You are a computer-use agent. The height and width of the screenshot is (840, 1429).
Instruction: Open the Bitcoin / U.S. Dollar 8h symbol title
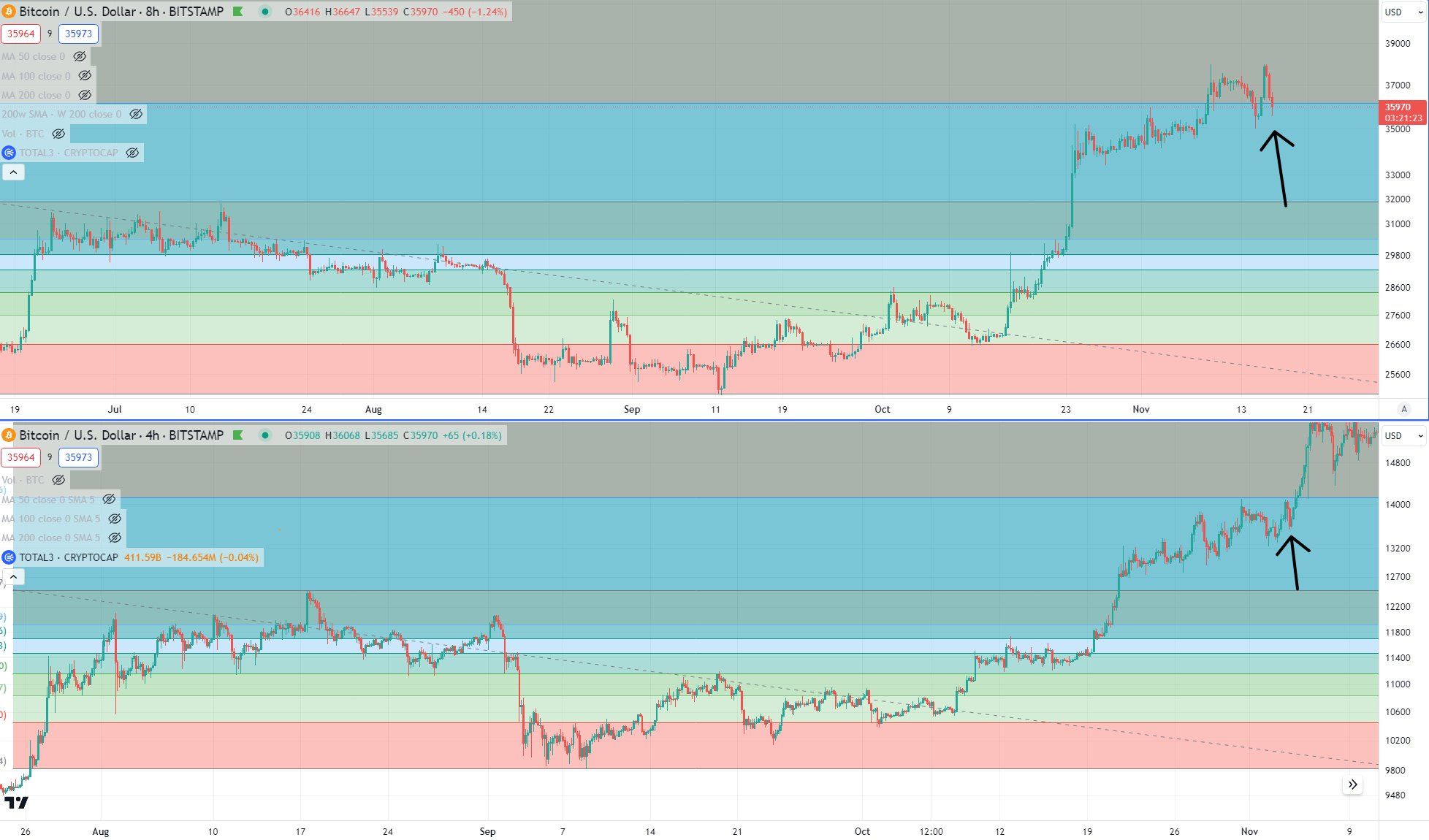[x=121, y=12]
